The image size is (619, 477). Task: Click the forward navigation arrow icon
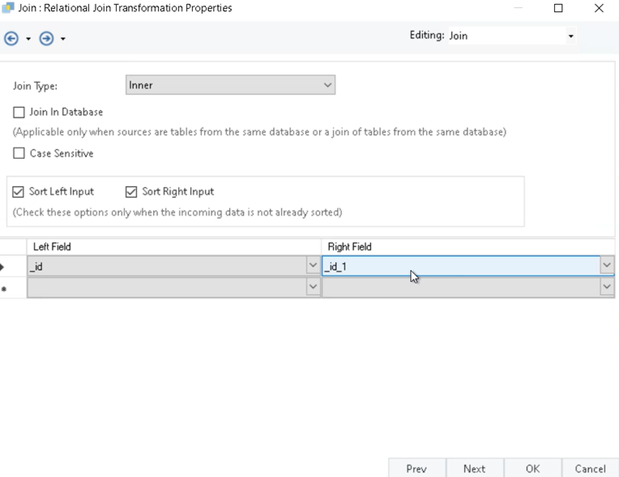46,39
